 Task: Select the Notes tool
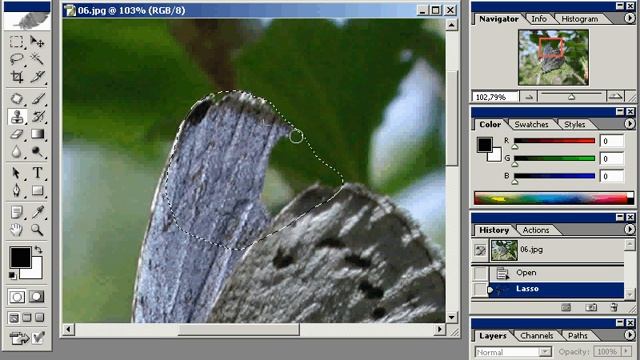16,212
